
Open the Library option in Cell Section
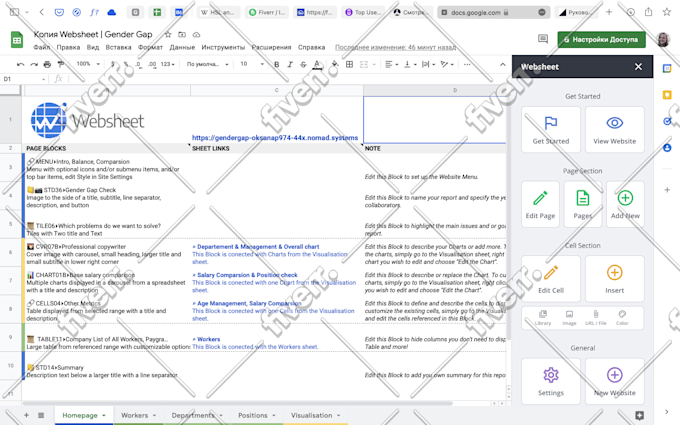point(543,318)
